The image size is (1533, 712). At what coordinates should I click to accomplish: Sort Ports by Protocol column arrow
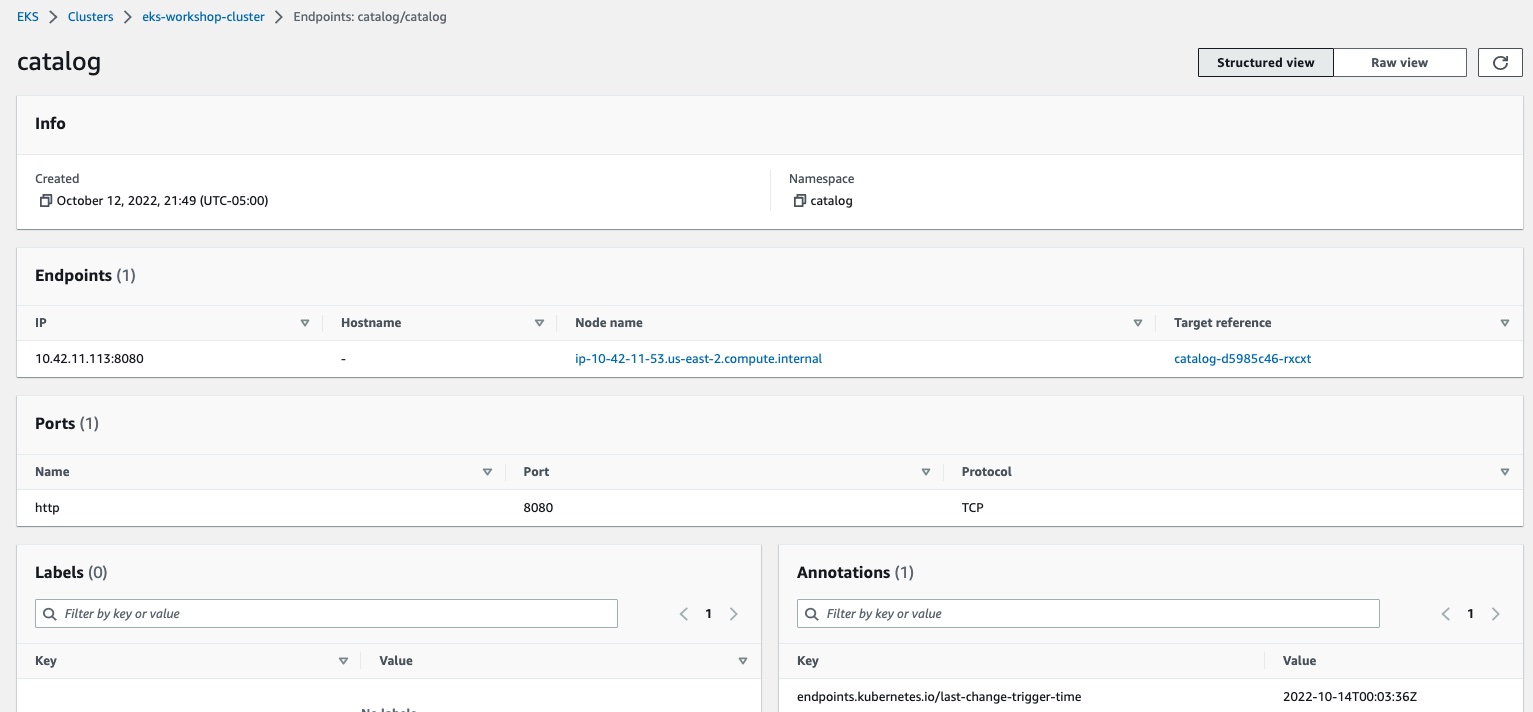pos(1504,472)
